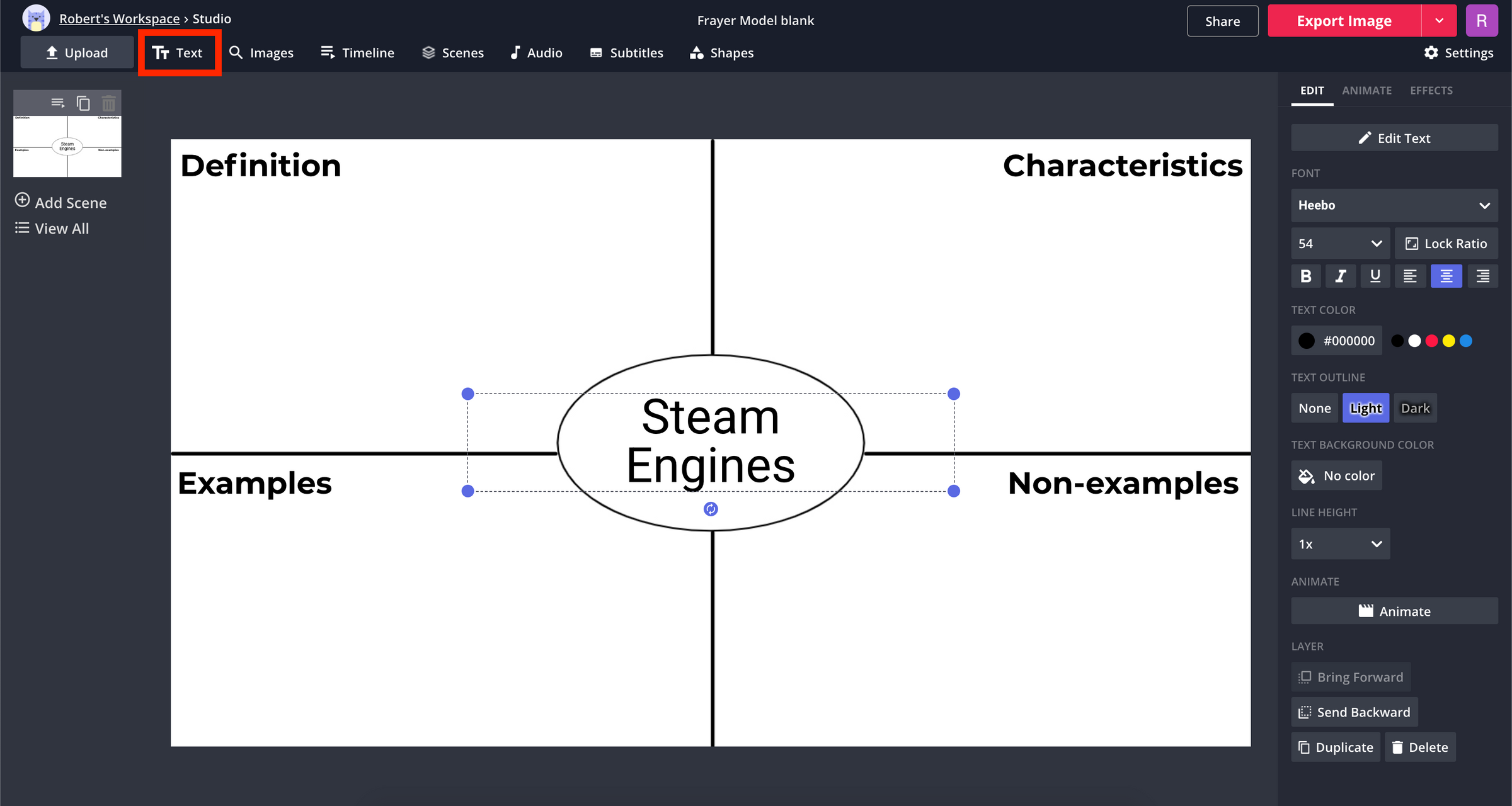The image size is (1512, 806).
Task: Open the Text tool
Action: (179, 52)
